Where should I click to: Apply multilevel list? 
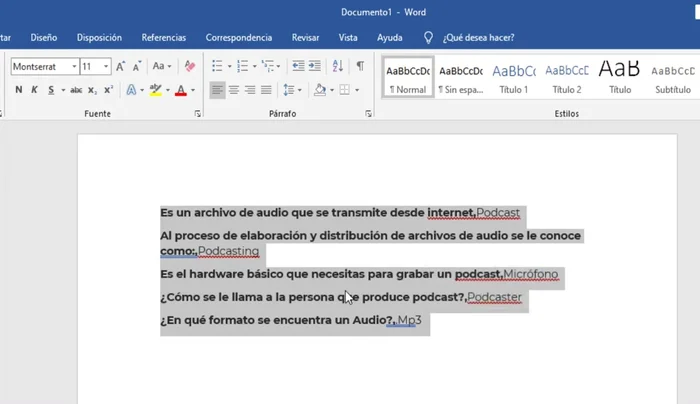tap(268, 66)
